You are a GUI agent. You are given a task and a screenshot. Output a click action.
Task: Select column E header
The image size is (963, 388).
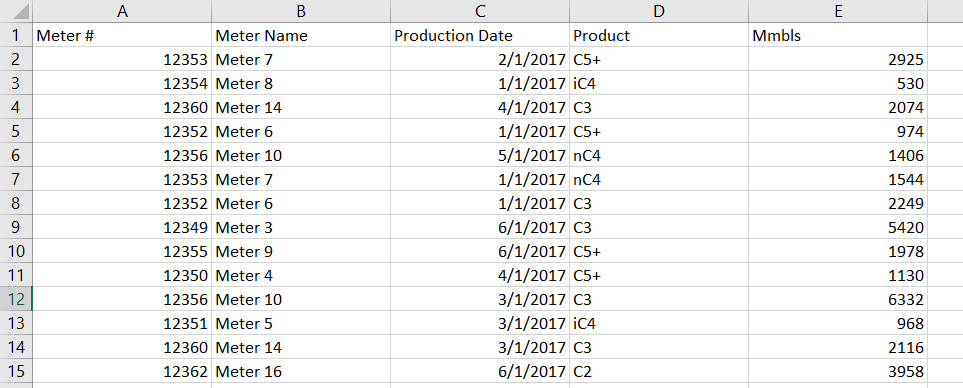838,11
